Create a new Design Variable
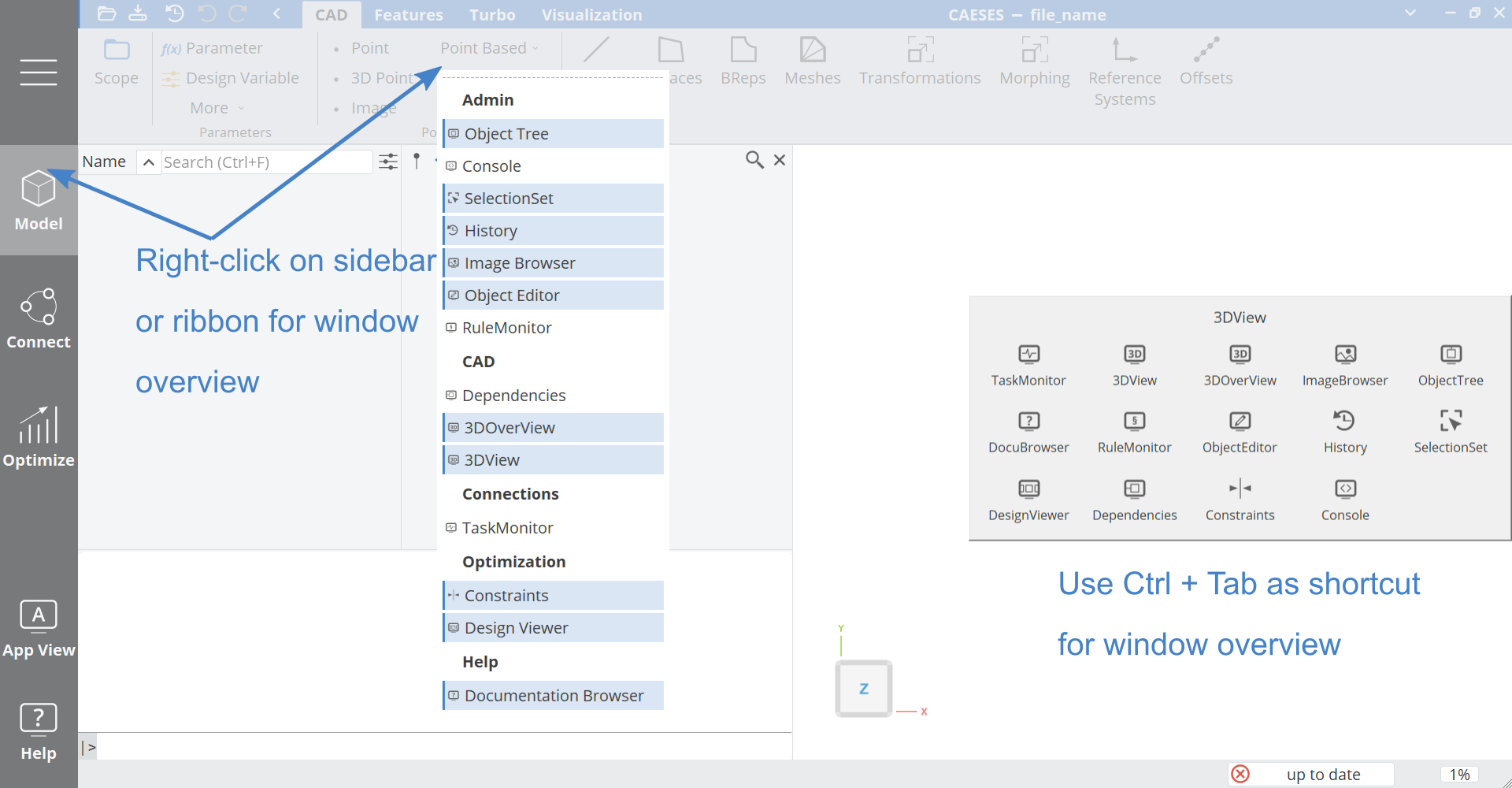1512x788 pixels. point(230,78)
